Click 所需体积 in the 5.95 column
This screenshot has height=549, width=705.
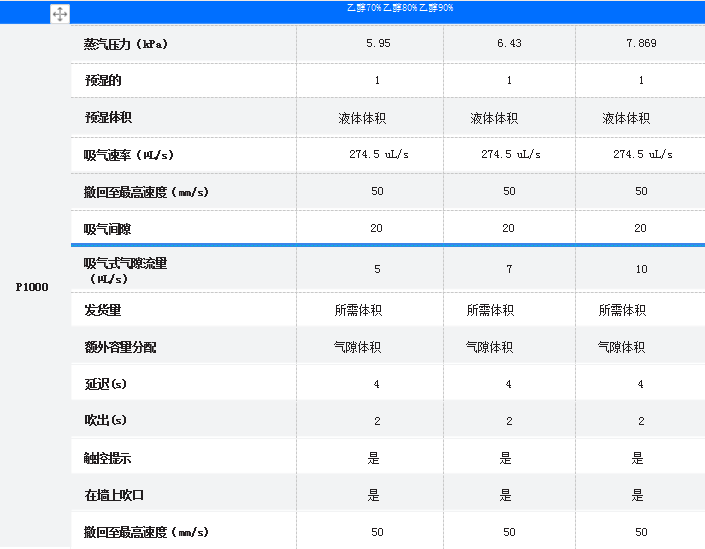tap(358, 310)
